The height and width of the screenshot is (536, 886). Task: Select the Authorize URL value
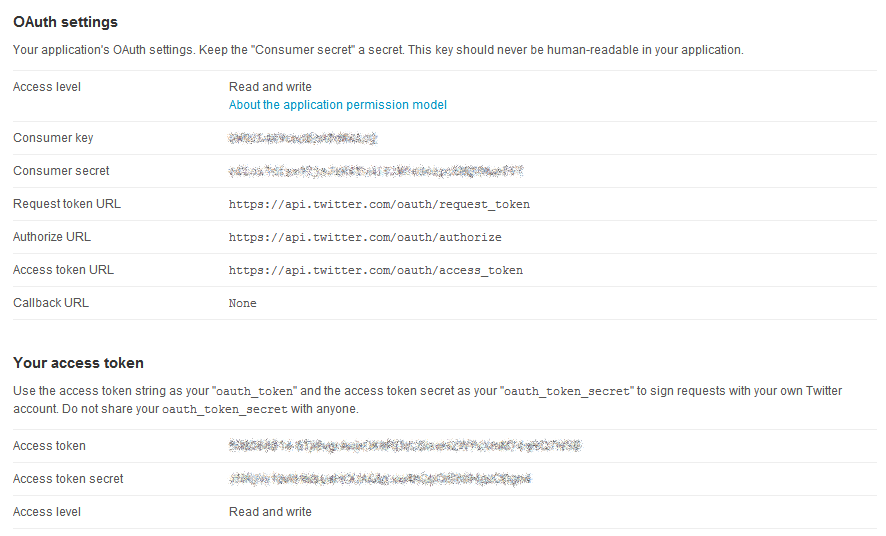tap(365, 237)
